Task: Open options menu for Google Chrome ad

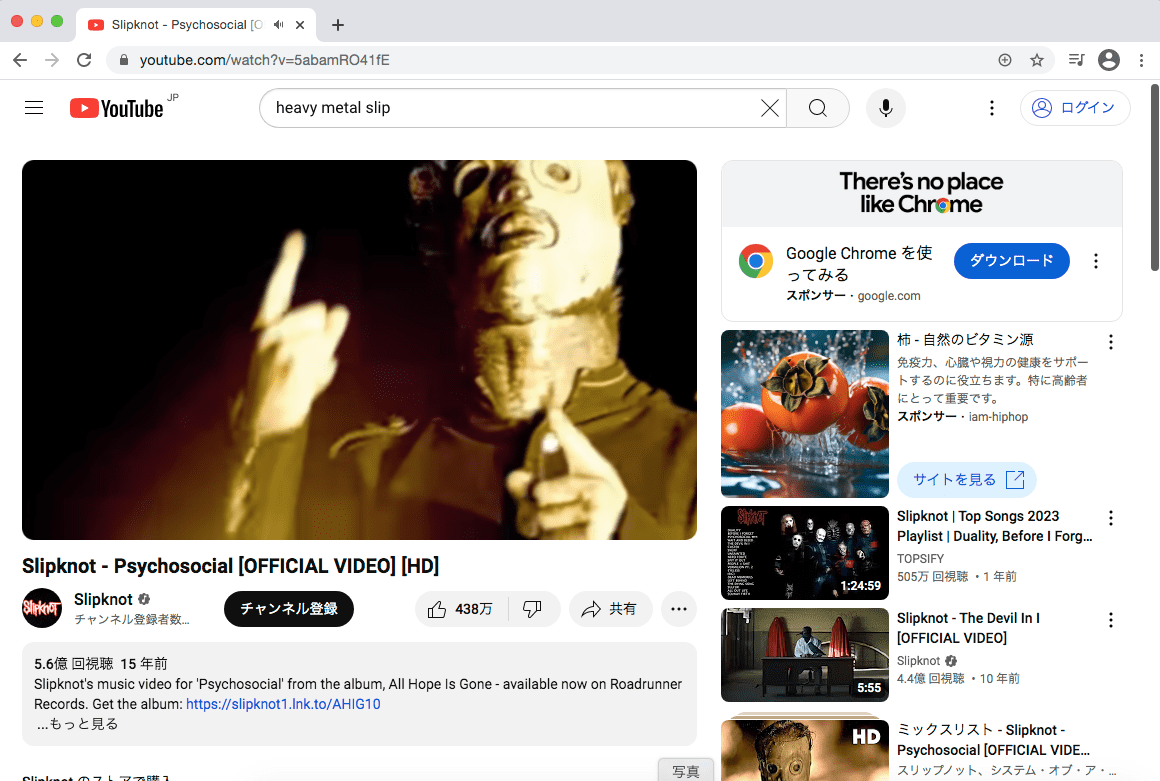Action: tap(1096, 261)
